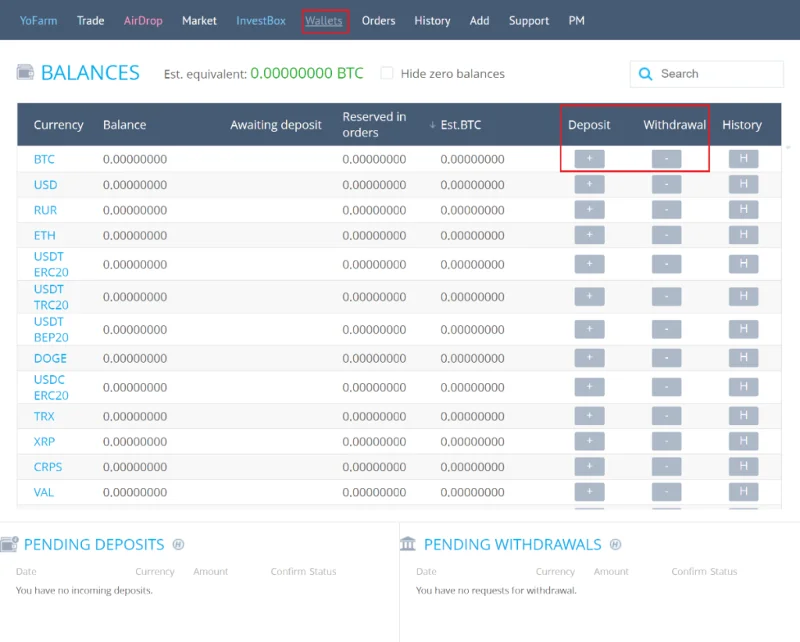
Task: Click deposit plus in VAL row
Action: tap(589, 491)
